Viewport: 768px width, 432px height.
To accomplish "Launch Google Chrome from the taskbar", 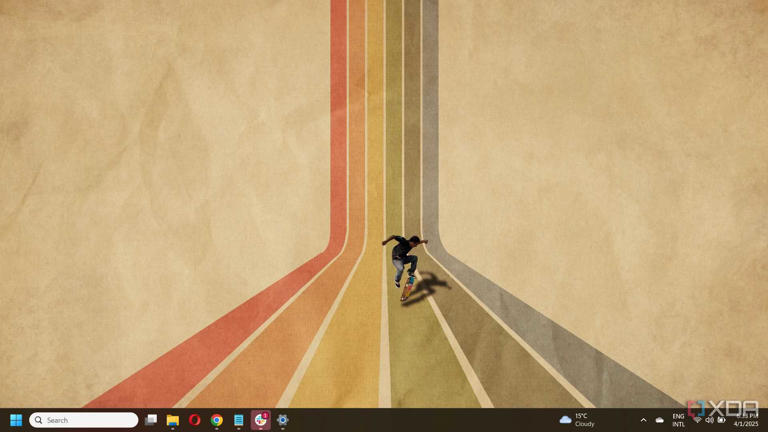I will [217, 420].
